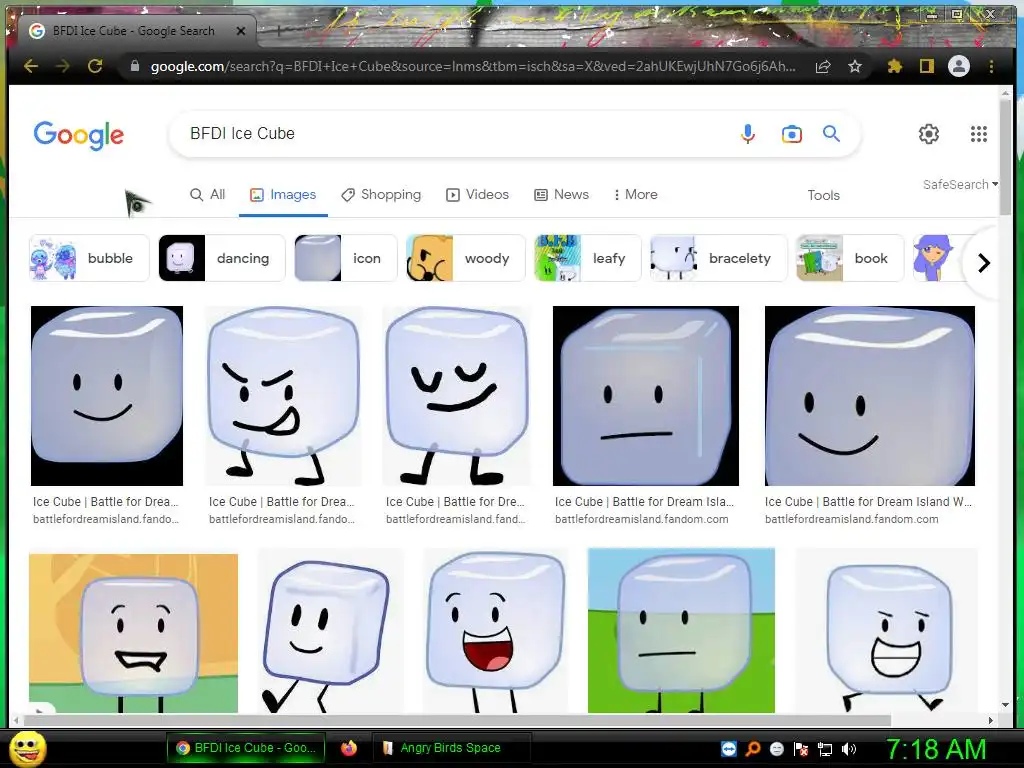
Task: Open the SafeSearch dropdown
Action: pyautogui.click(x=960, y=185)
